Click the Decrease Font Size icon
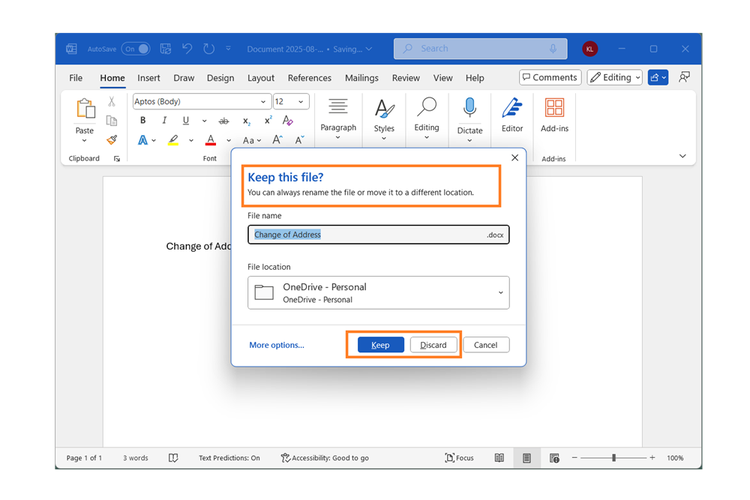 pos(299,140)
